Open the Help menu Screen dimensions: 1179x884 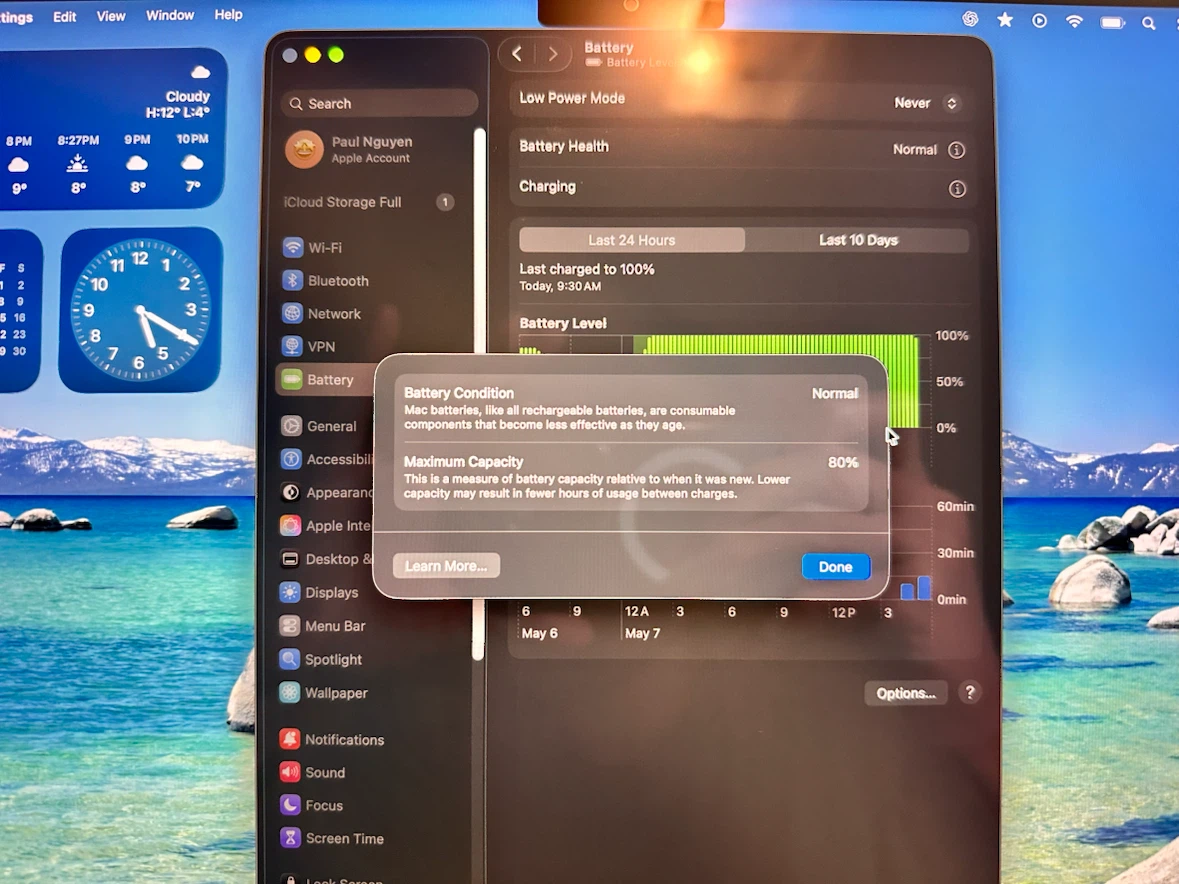pyautogui.click(x=229, y=14)
